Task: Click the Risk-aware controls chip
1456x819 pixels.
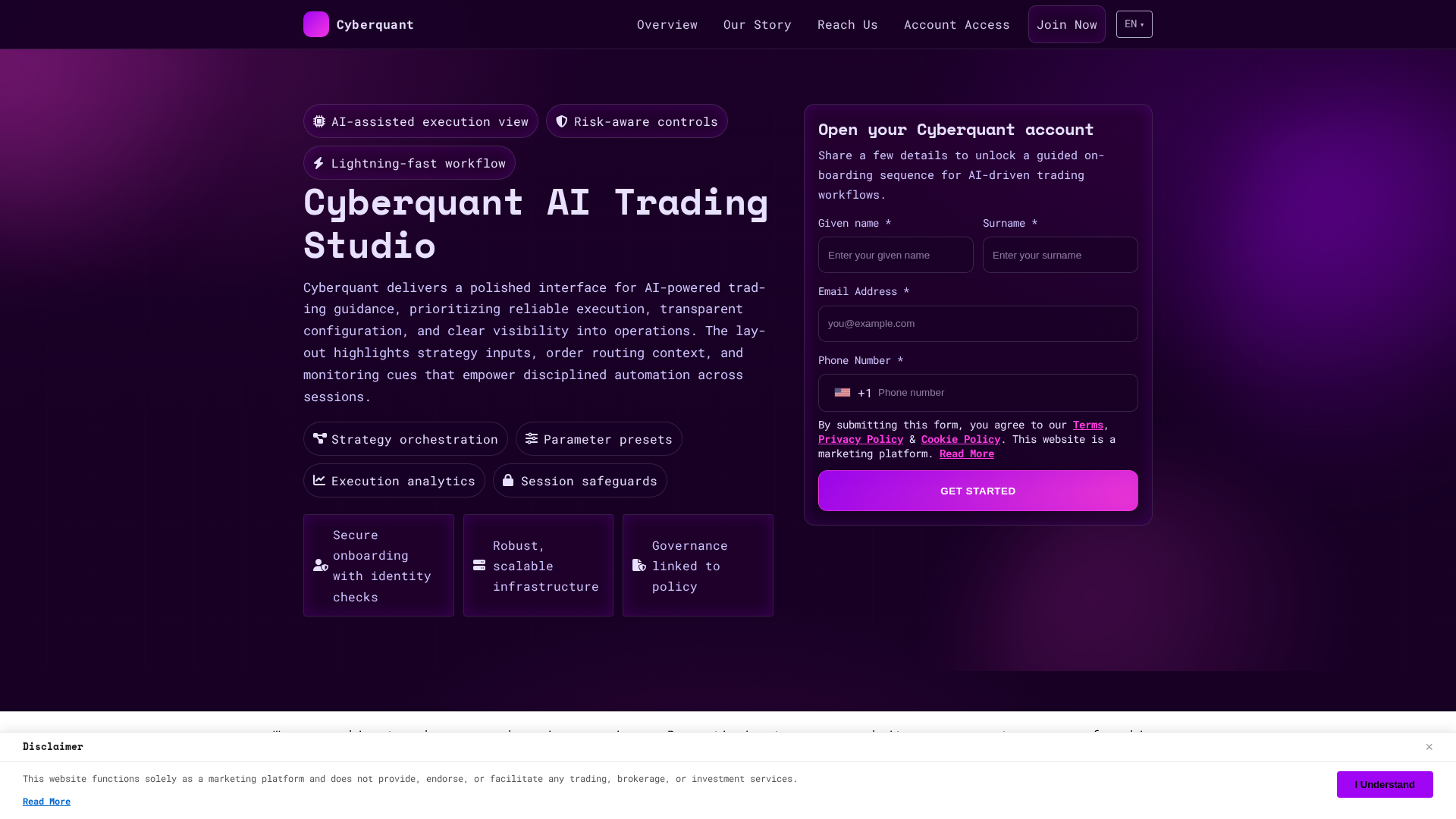Action: tap(637, 121)
